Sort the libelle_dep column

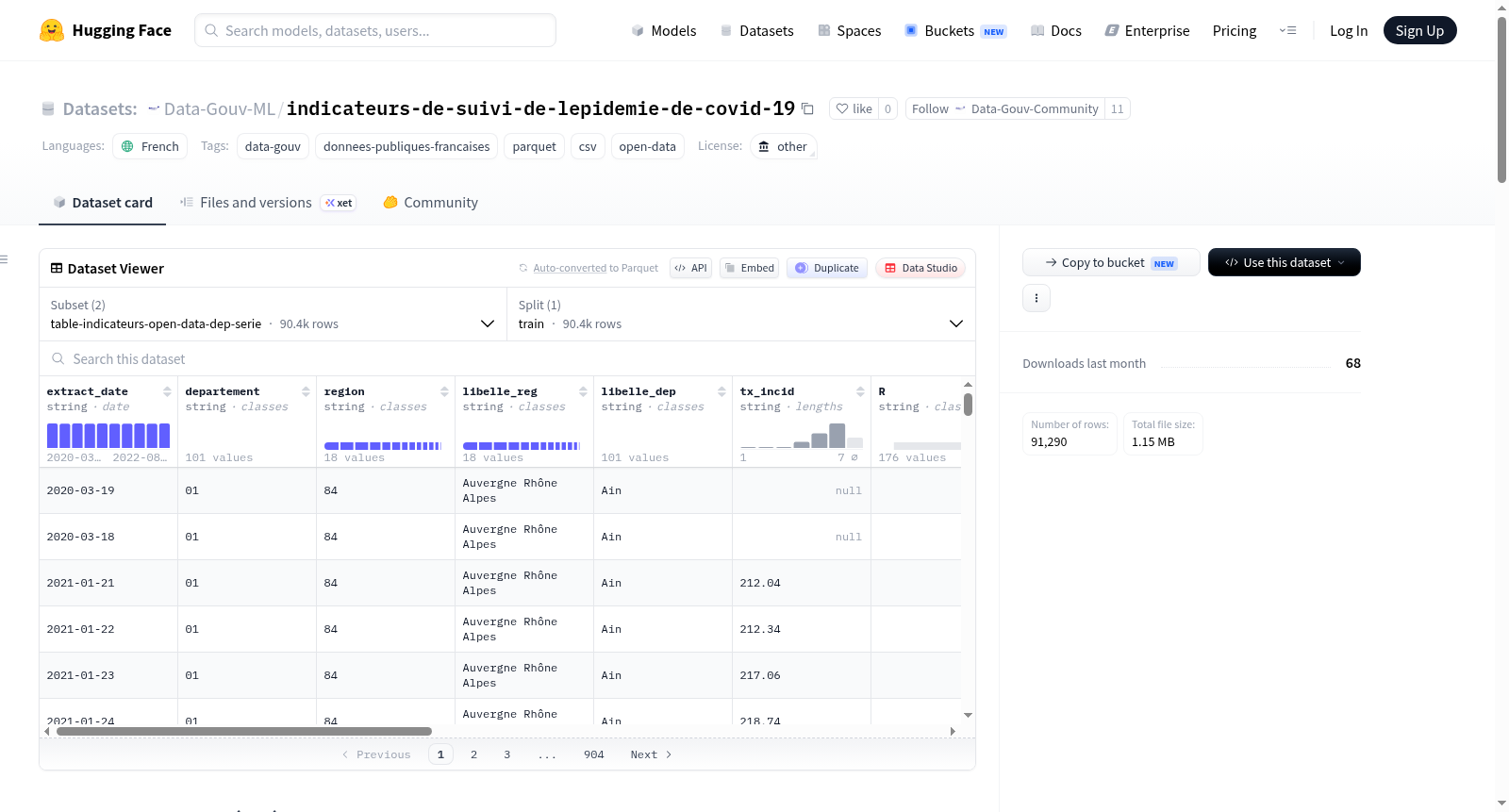pyautogui.click(x=721, y=391)
